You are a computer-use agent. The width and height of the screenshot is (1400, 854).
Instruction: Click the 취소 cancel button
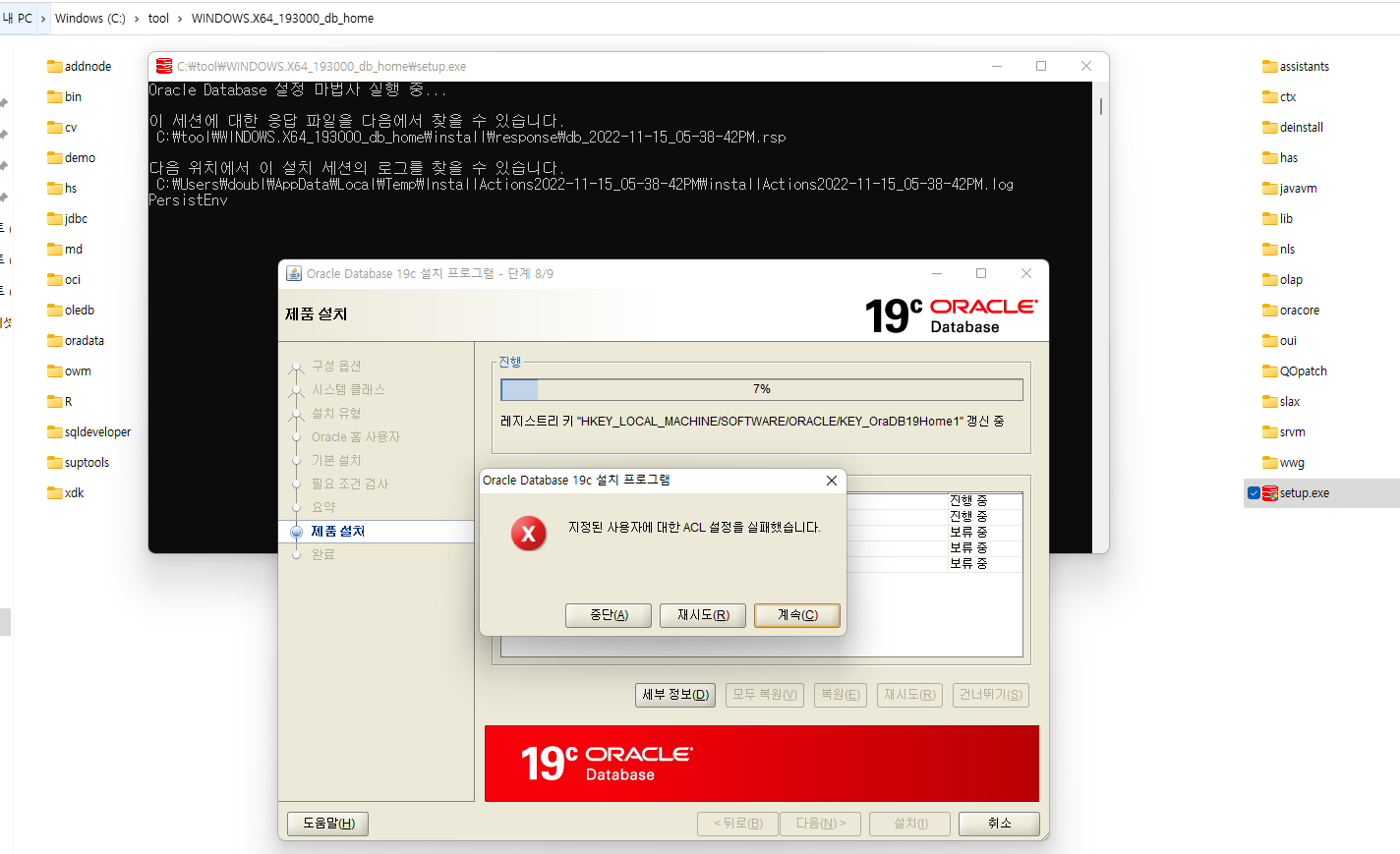click(999, 824)
